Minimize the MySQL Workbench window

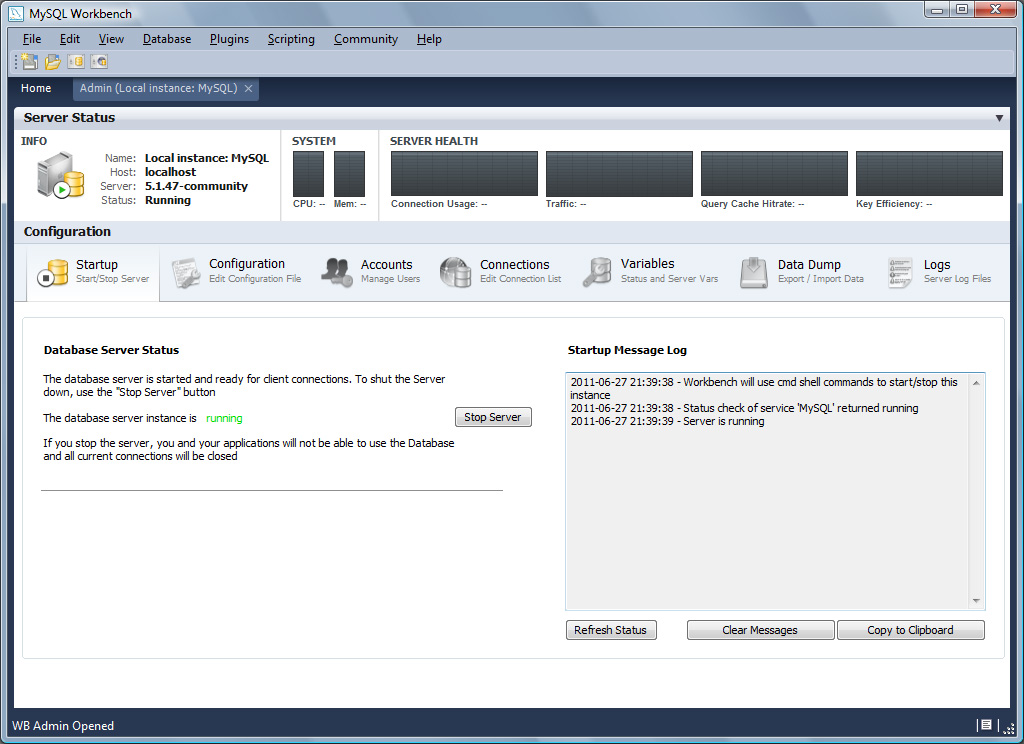(x=936, y=10)
